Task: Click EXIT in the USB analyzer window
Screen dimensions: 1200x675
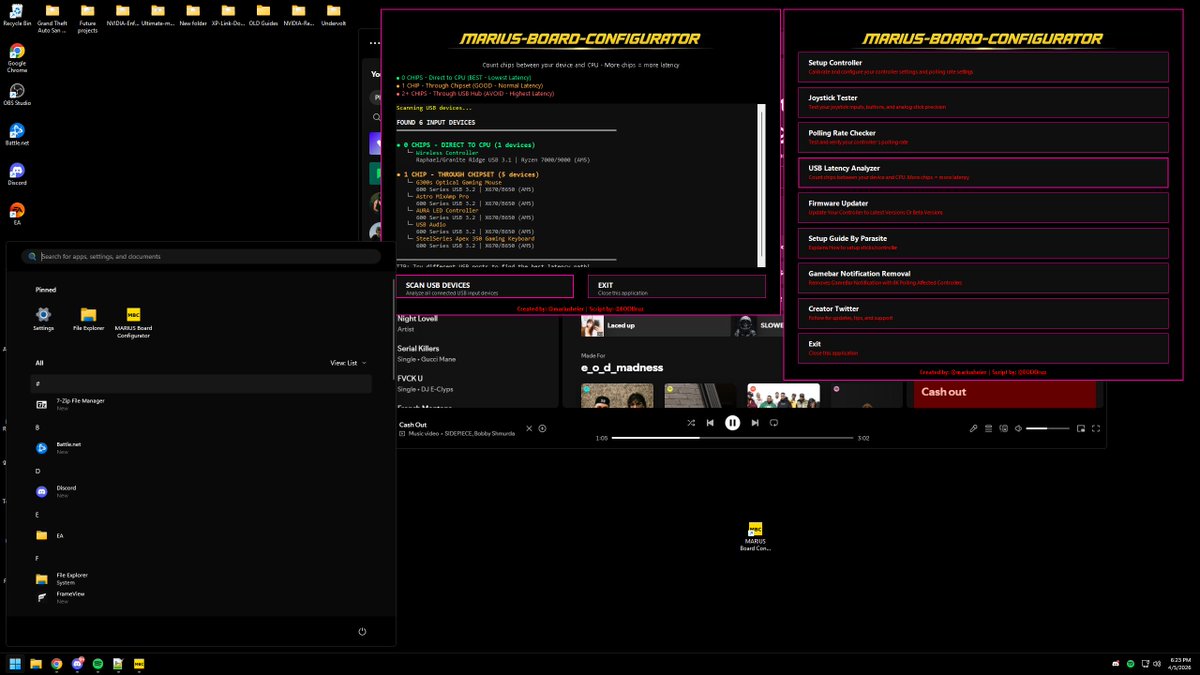Action: click(x=677, y=287)
